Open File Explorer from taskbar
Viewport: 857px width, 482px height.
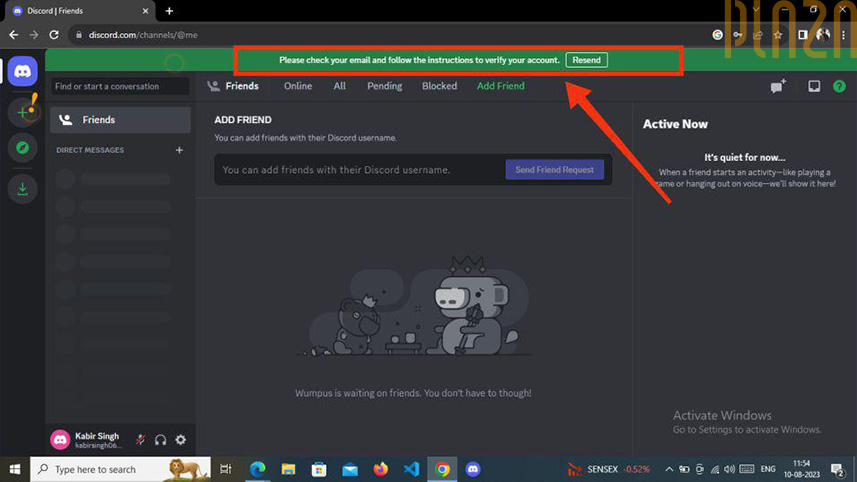288,469
